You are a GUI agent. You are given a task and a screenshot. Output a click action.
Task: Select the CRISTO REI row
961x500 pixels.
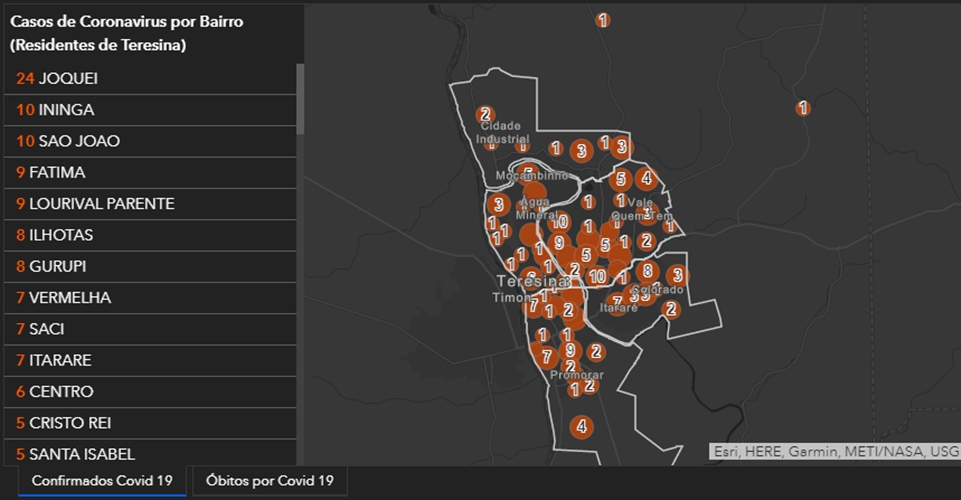click(x=150, y=422)
